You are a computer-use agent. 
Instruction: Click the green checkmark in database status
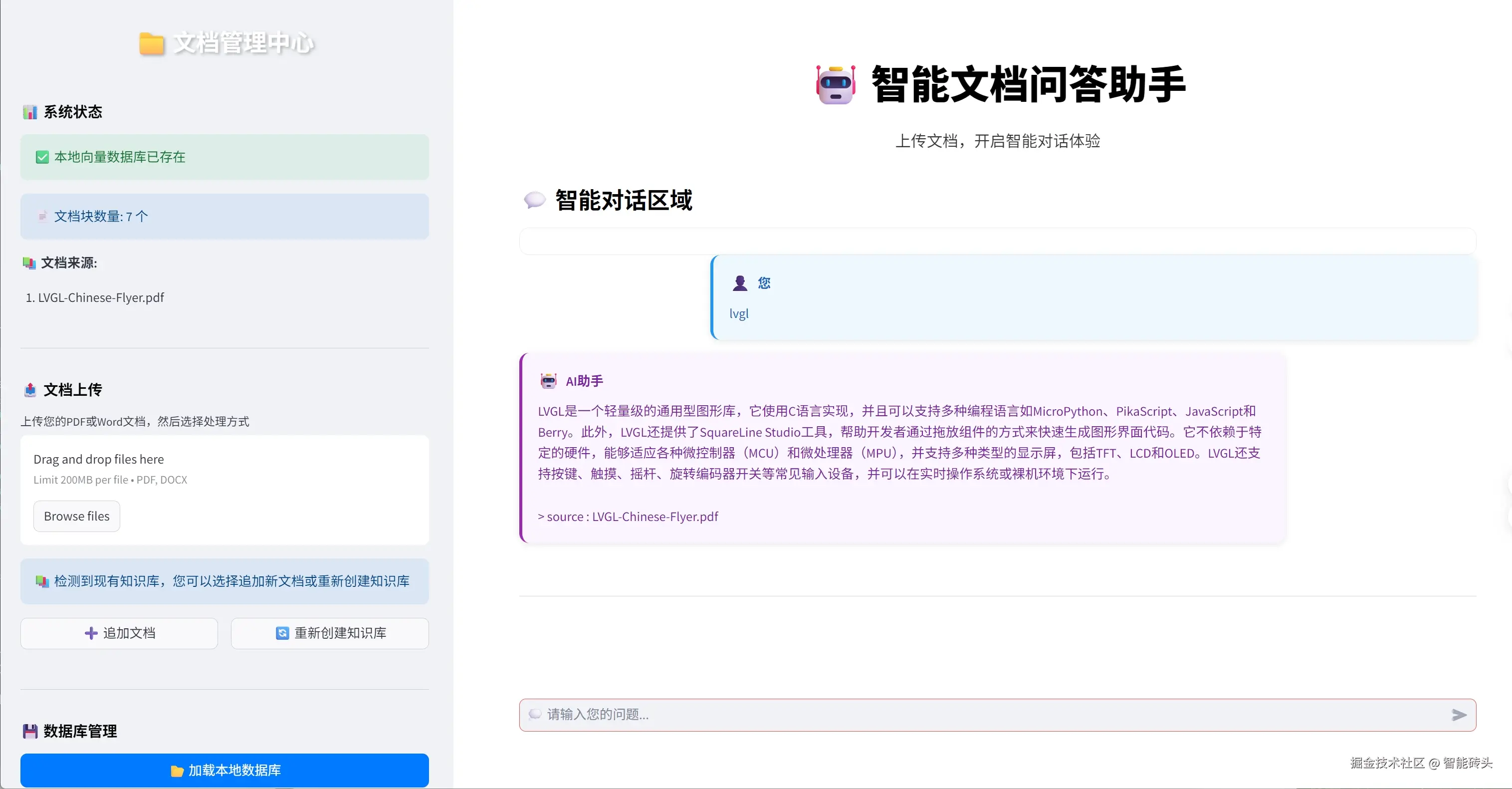[x=42, y=157]
